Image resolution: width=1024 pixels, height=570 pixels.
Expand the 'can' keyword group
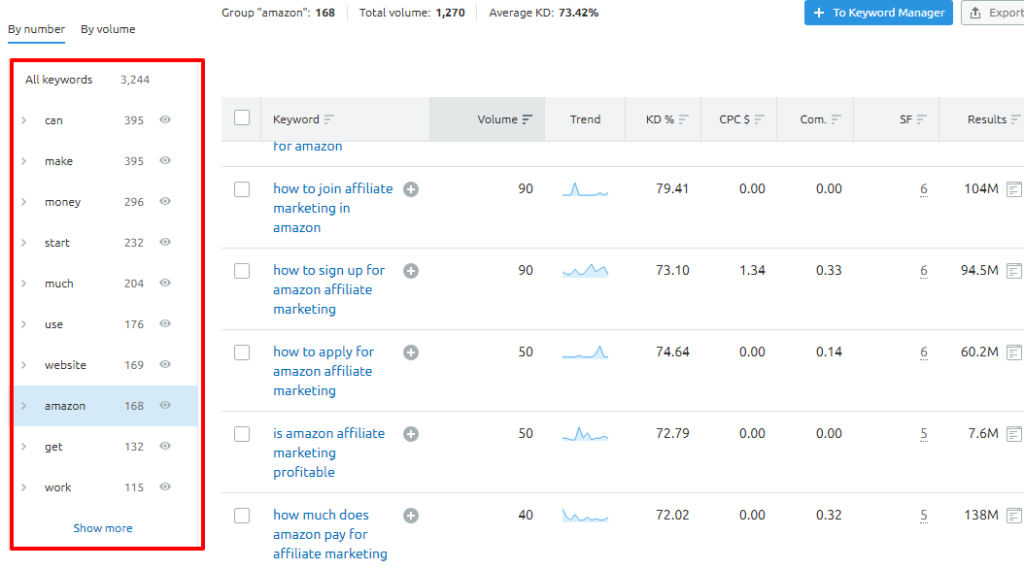[24, 121]
